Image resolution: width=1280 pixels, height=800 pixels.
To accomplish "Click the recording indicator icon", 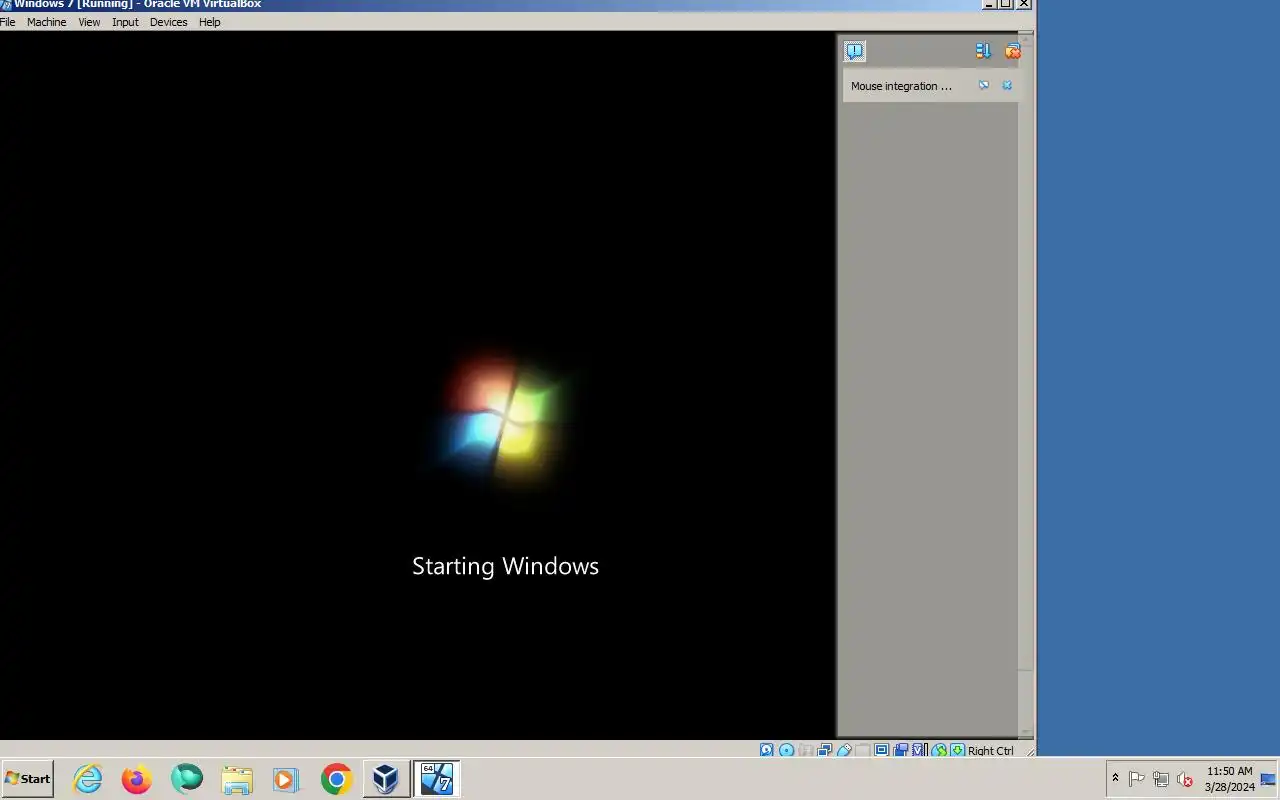I will [x=901, y=750].
